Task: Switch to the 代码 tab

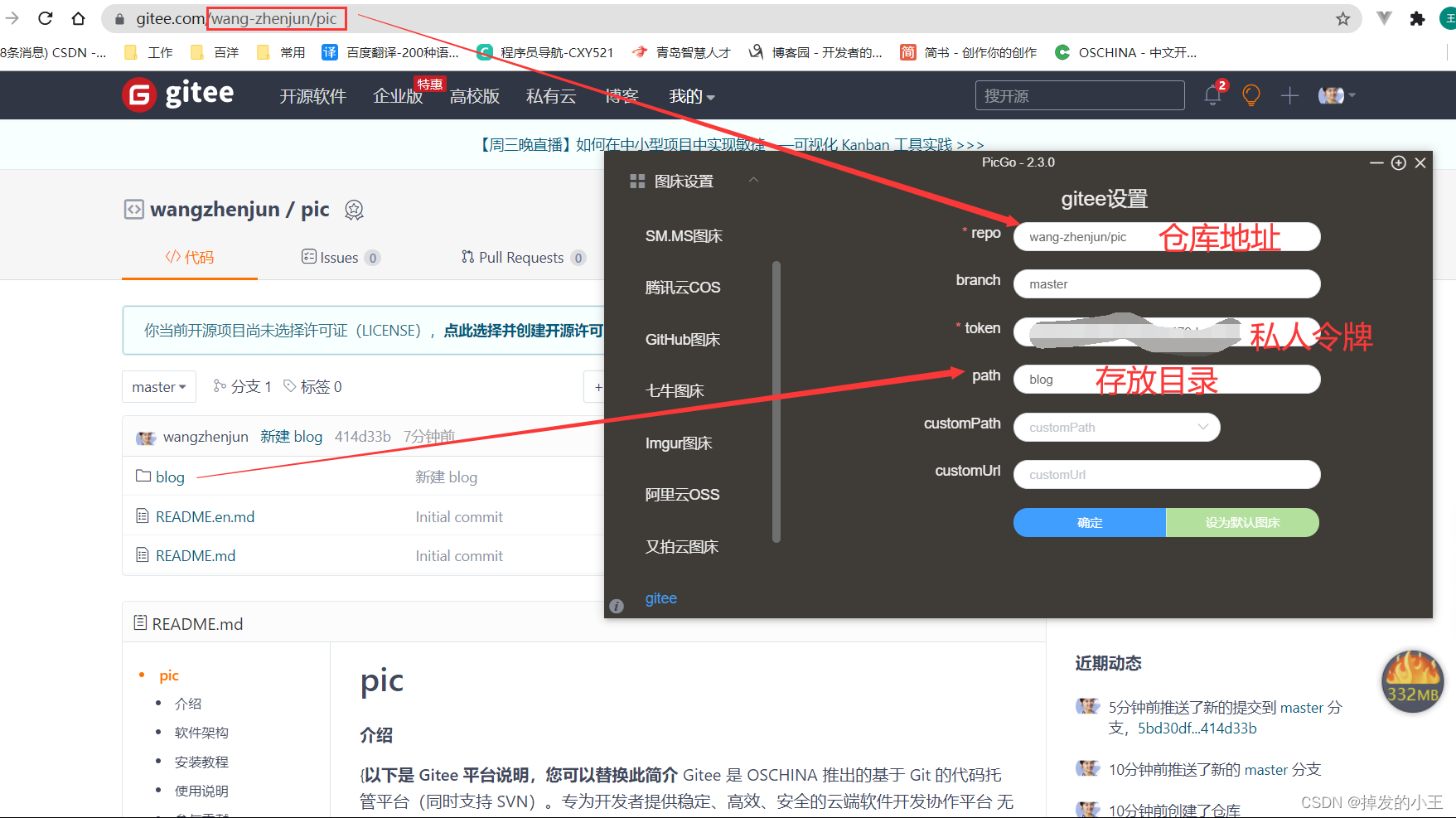Action: (x=190, y=257)
